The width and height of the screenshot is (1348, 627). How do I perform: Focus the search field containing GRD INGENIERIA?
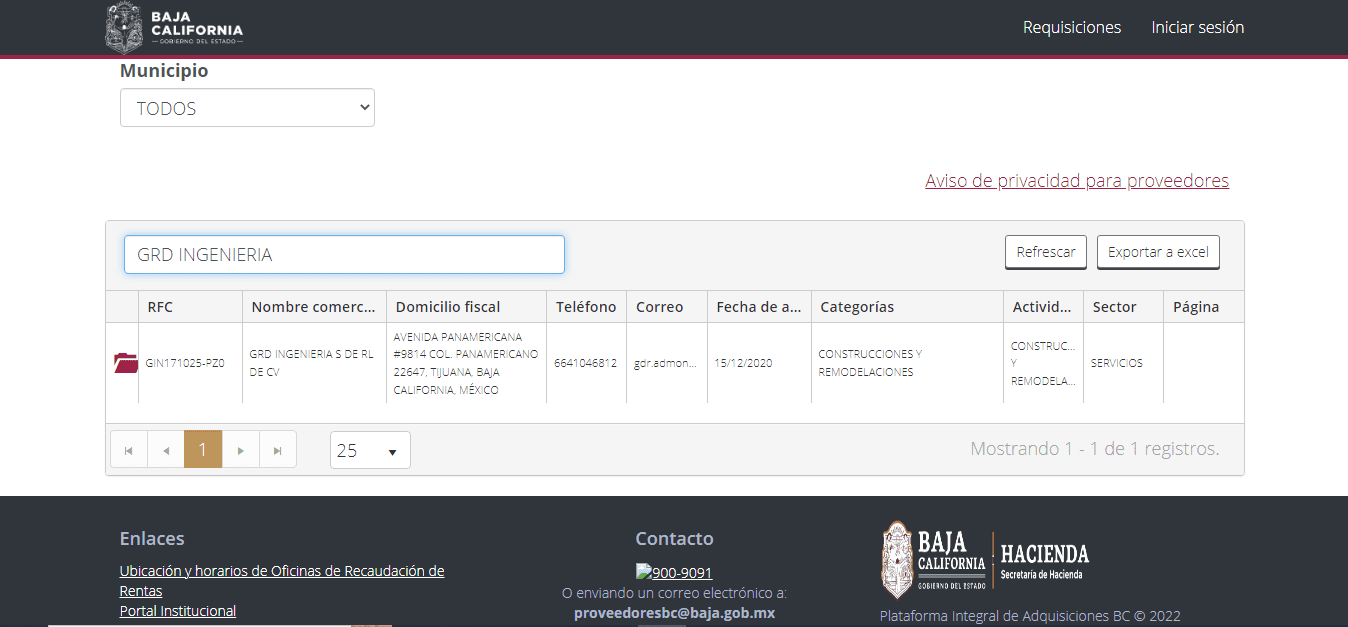click(344, 254)
